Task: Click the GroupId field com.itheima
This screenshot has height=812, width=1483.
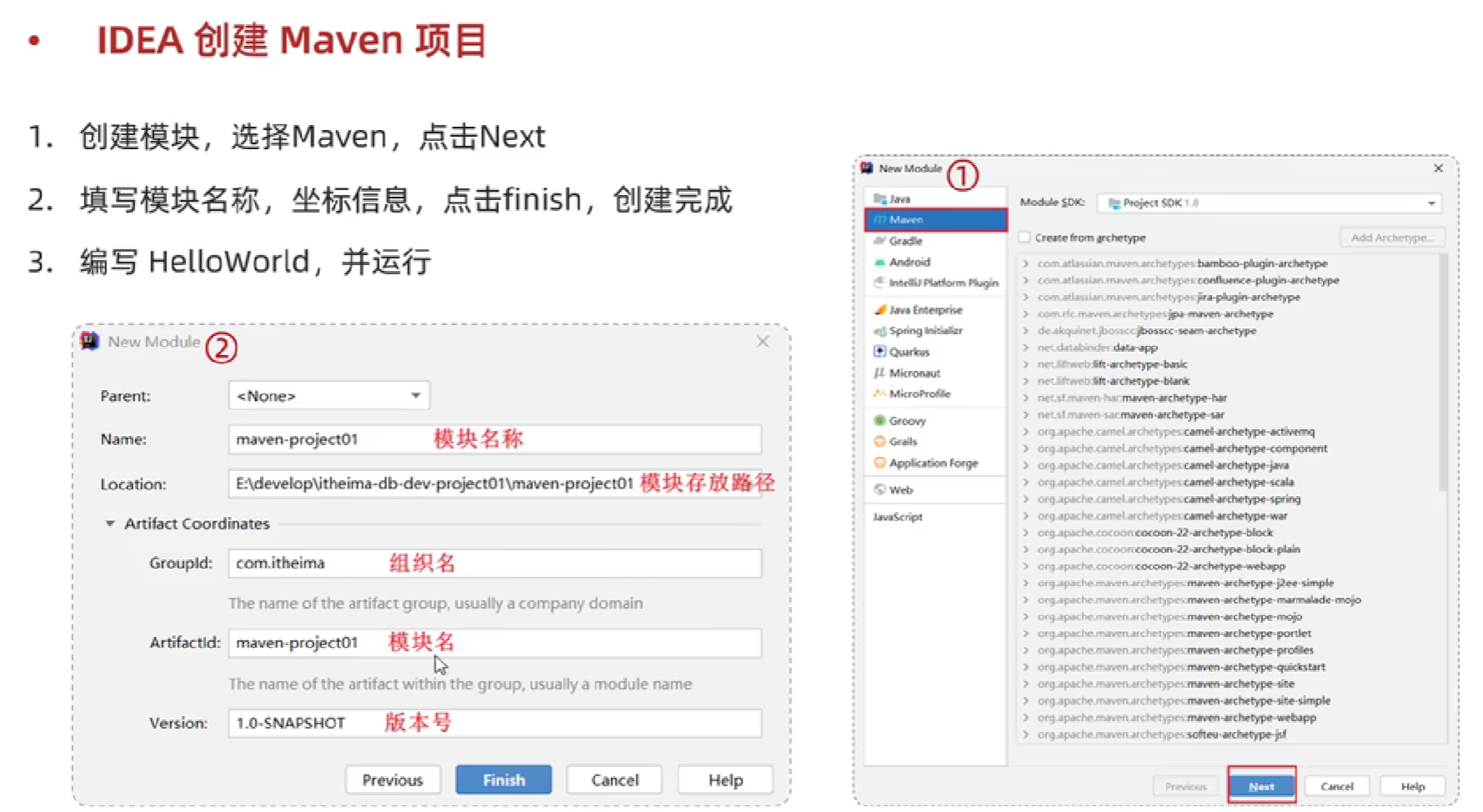Action: (x=495, y=563)
